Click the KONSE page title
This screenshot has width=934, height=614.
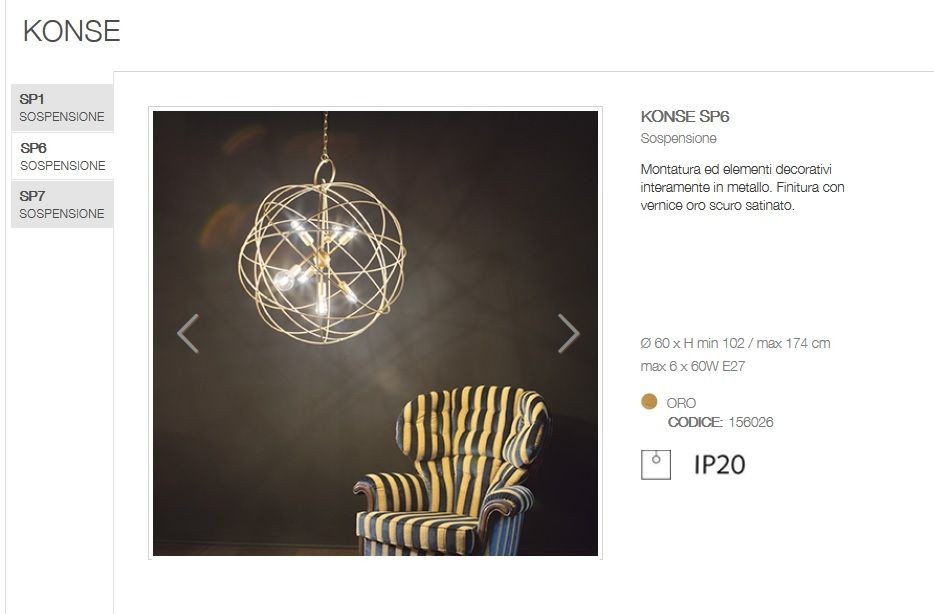pyautogui.click(x=71, y=31)
